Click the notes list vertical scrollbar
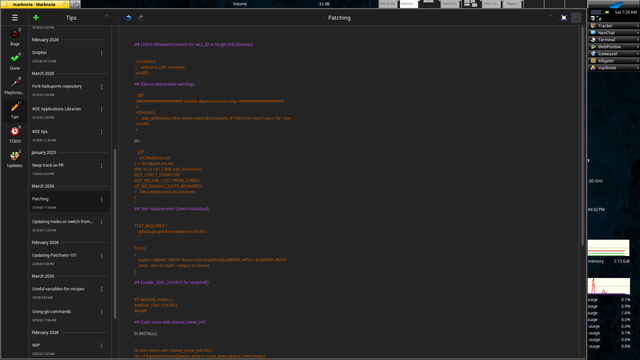640x360 pixels. pyautogui.click(x=115, y=234)
